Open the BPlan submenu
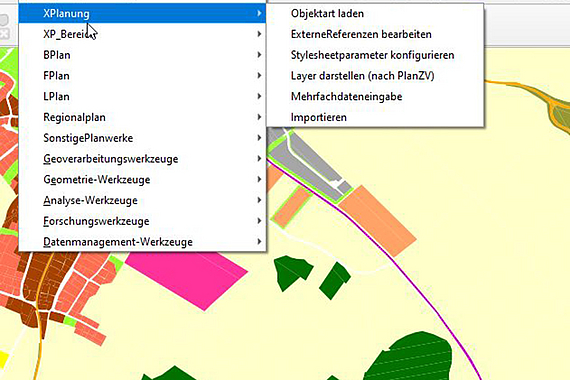Viewport: 570px width, 380px height. click(x=142, y=55)
